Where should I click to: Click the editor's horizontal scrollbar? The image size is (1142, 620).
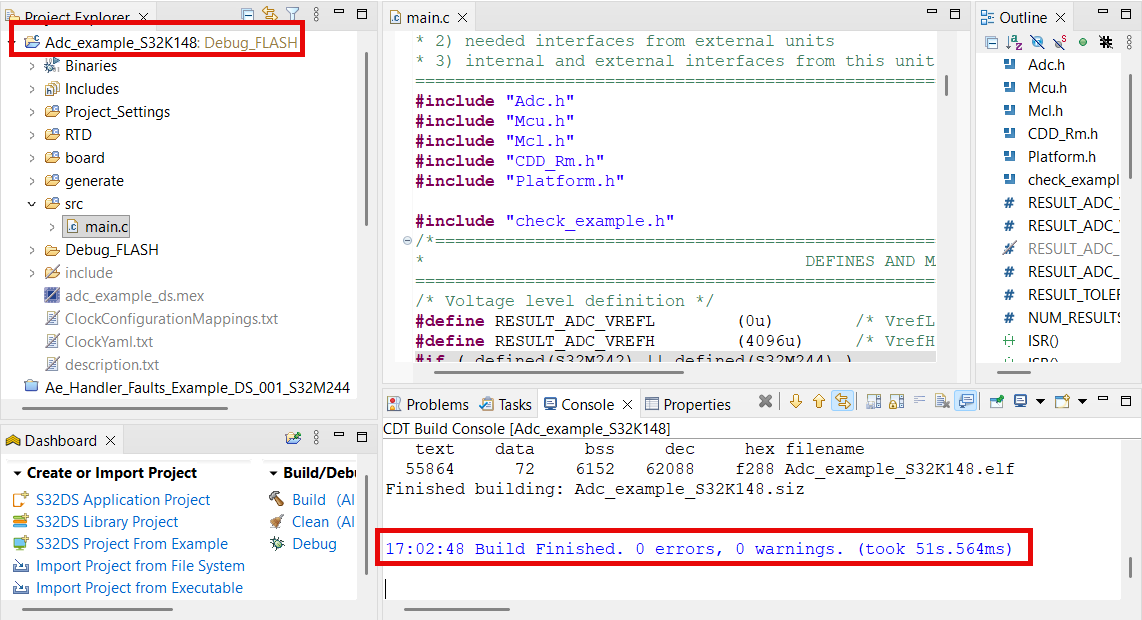pos(559,372)
